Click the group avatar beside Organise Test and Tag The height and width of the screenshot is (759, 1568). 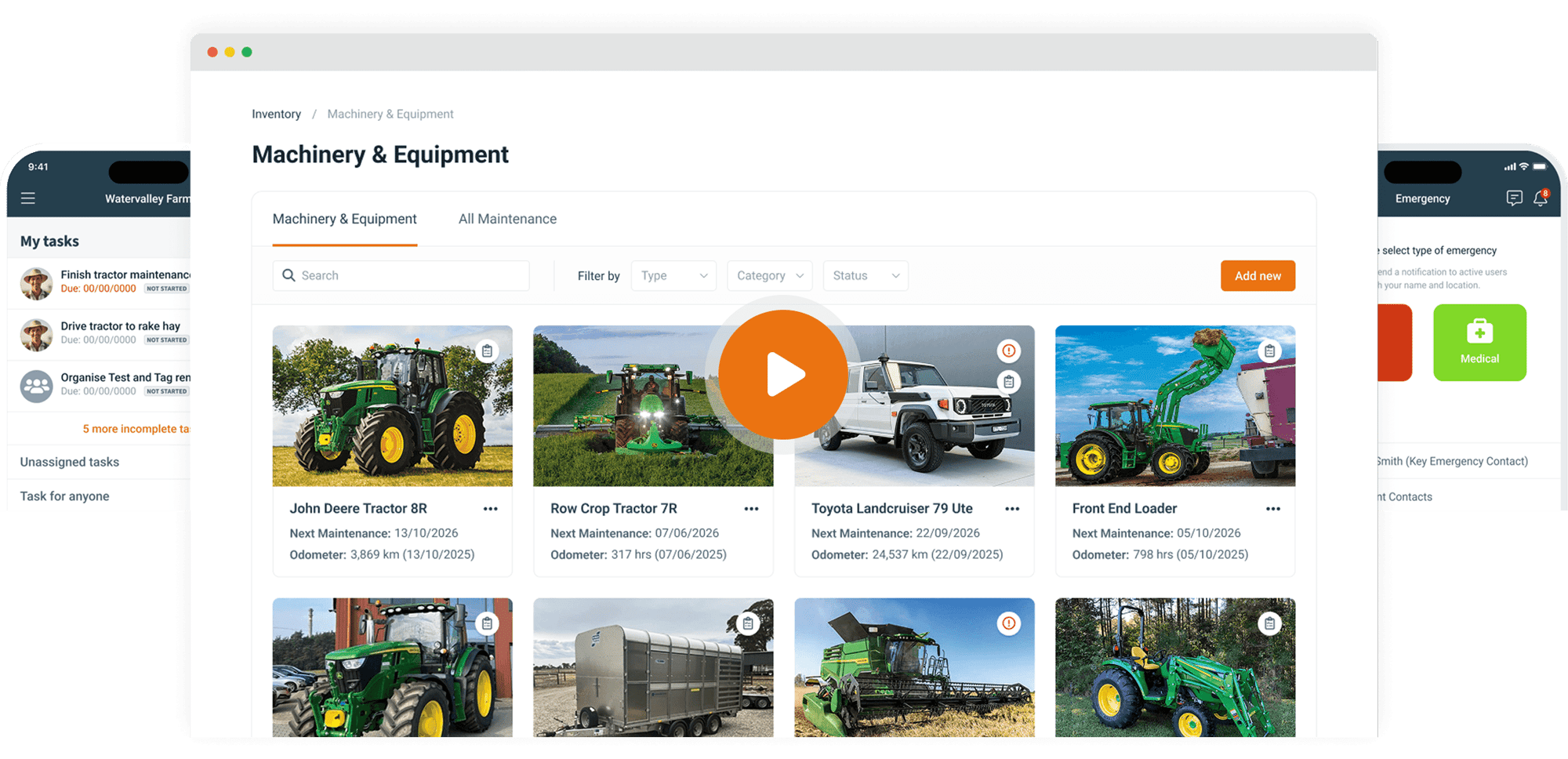pyautogui.click(x=37, y=387)
